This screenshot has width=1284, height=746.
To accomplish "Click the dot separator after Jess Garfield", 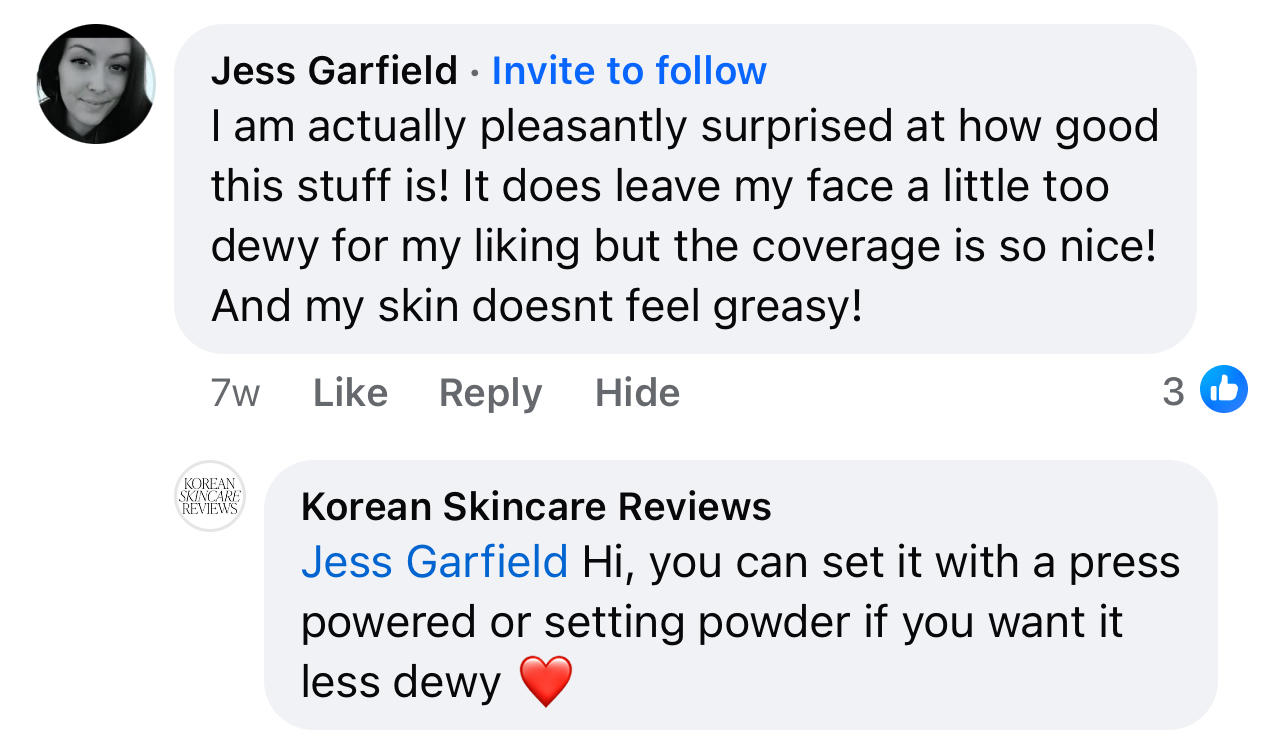I will (474, 73).
